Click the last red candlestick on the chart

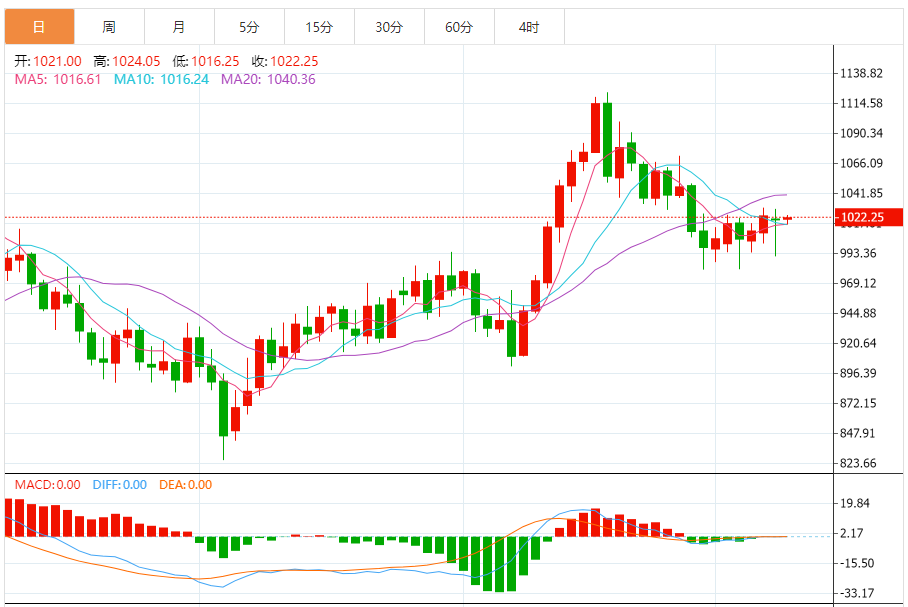(x=787, y=218)
